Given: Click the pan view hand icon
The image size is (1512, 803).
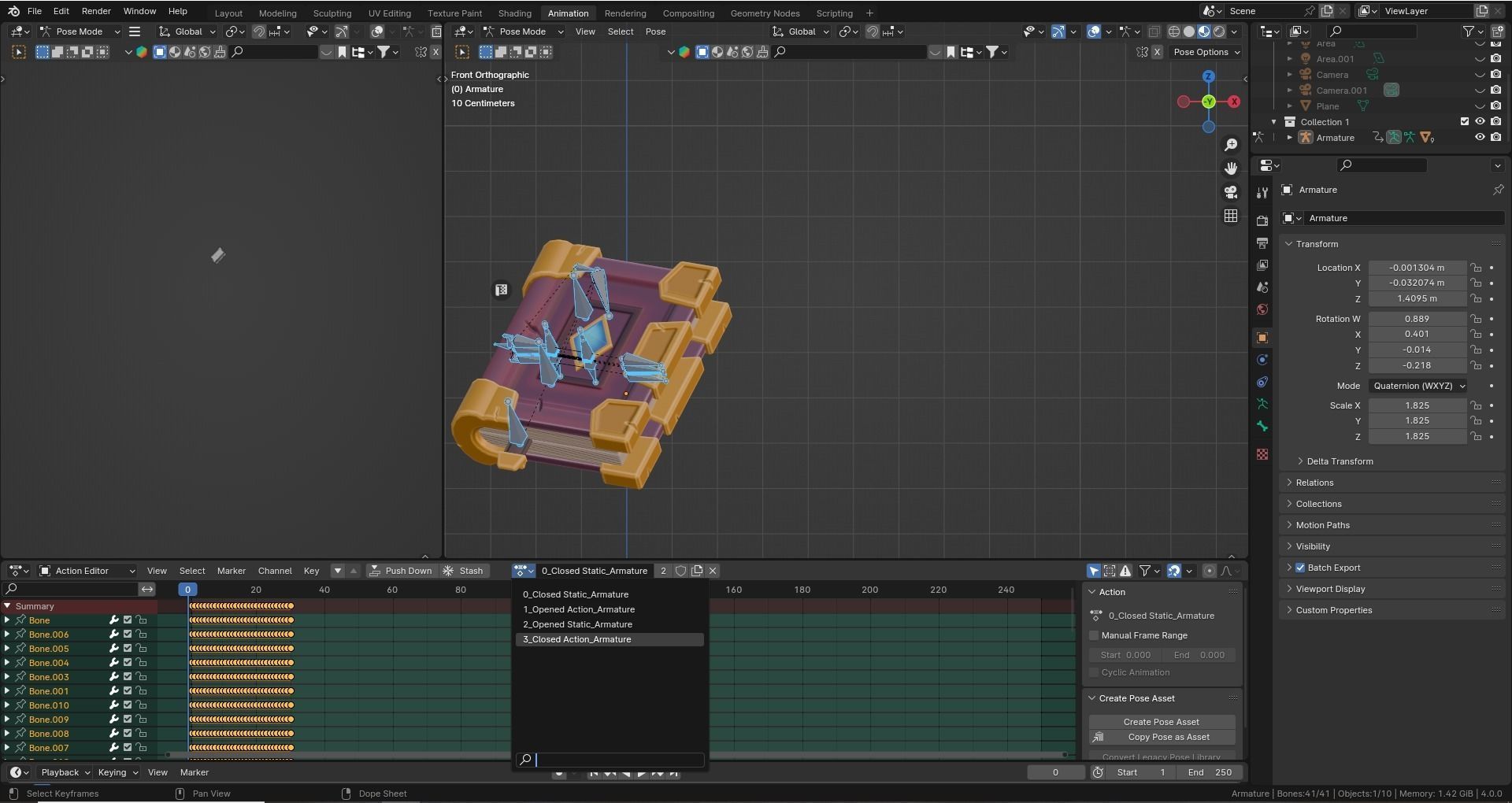Looking at the screenshot, I should [x=1231, y=168].
